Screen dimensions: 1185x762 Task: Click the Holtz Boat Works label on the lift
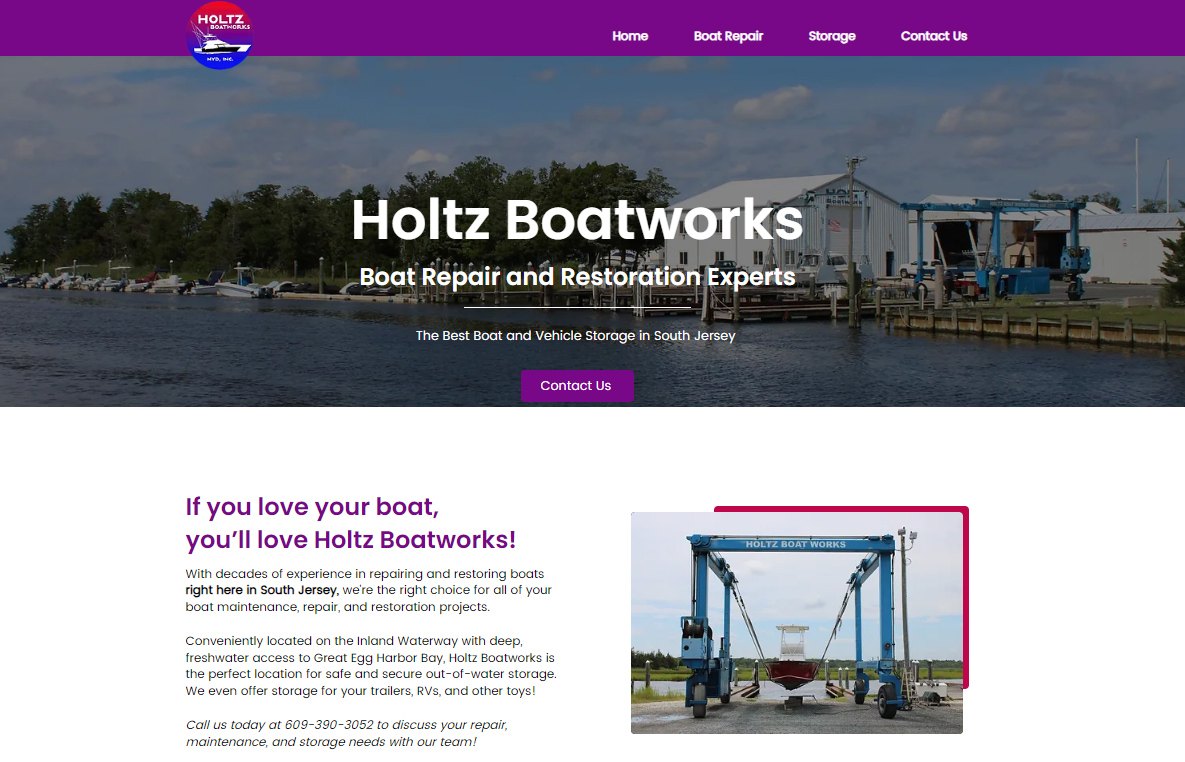click(x=795, y=544)
